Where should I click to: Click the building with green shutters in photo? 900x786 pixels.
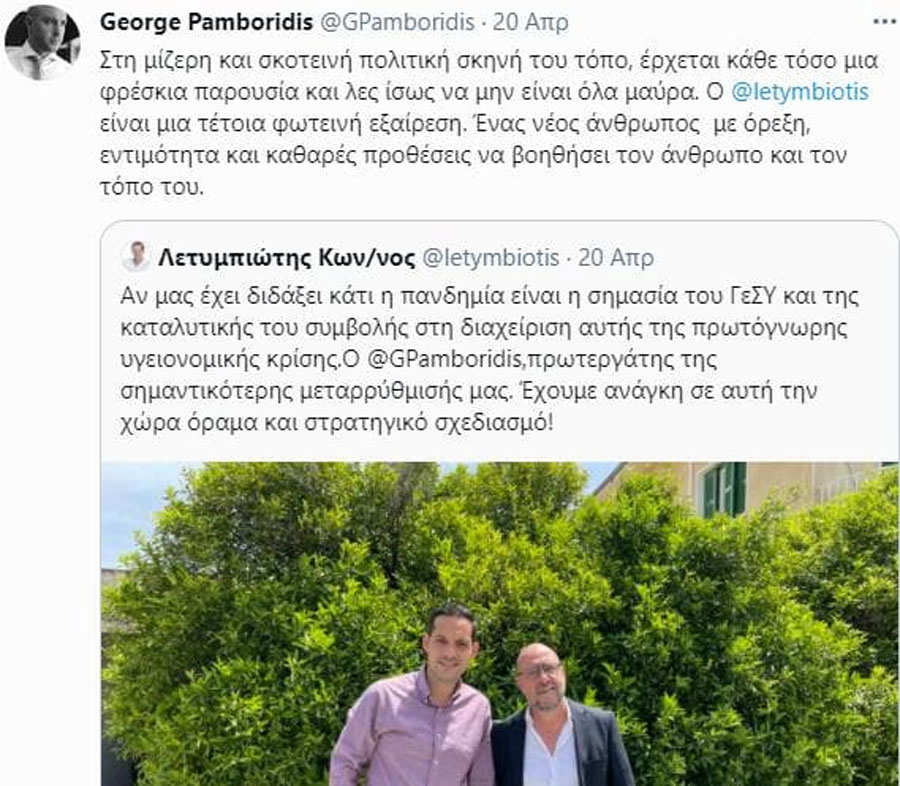click(740, 488)
